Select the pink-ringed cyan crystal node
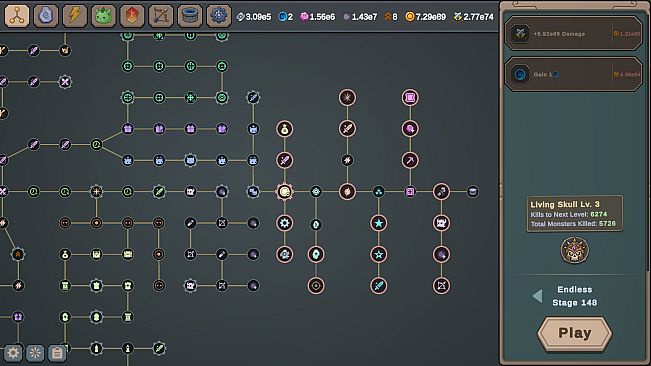Screen dimensions: 651x366 click(x=316, y=254)
